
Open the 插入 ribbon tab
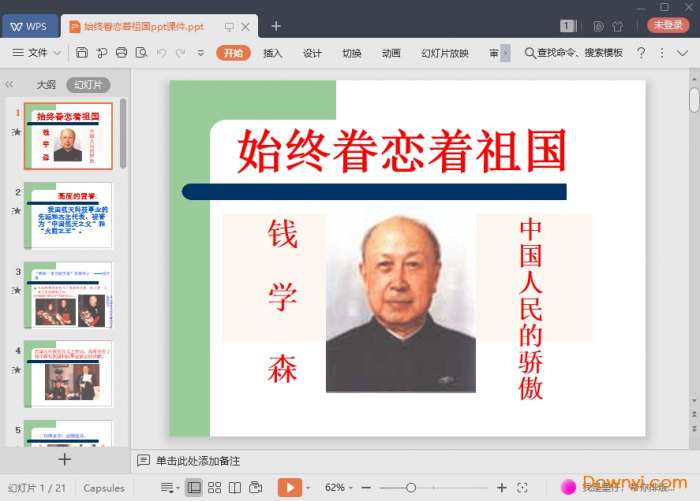pyautogui.click(x=272, y=53)
